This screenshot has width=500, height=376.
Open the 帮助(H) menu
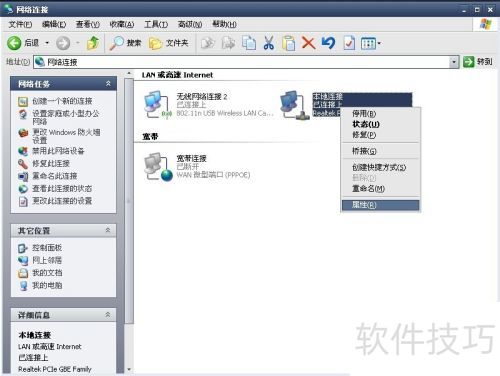[224, 24]
